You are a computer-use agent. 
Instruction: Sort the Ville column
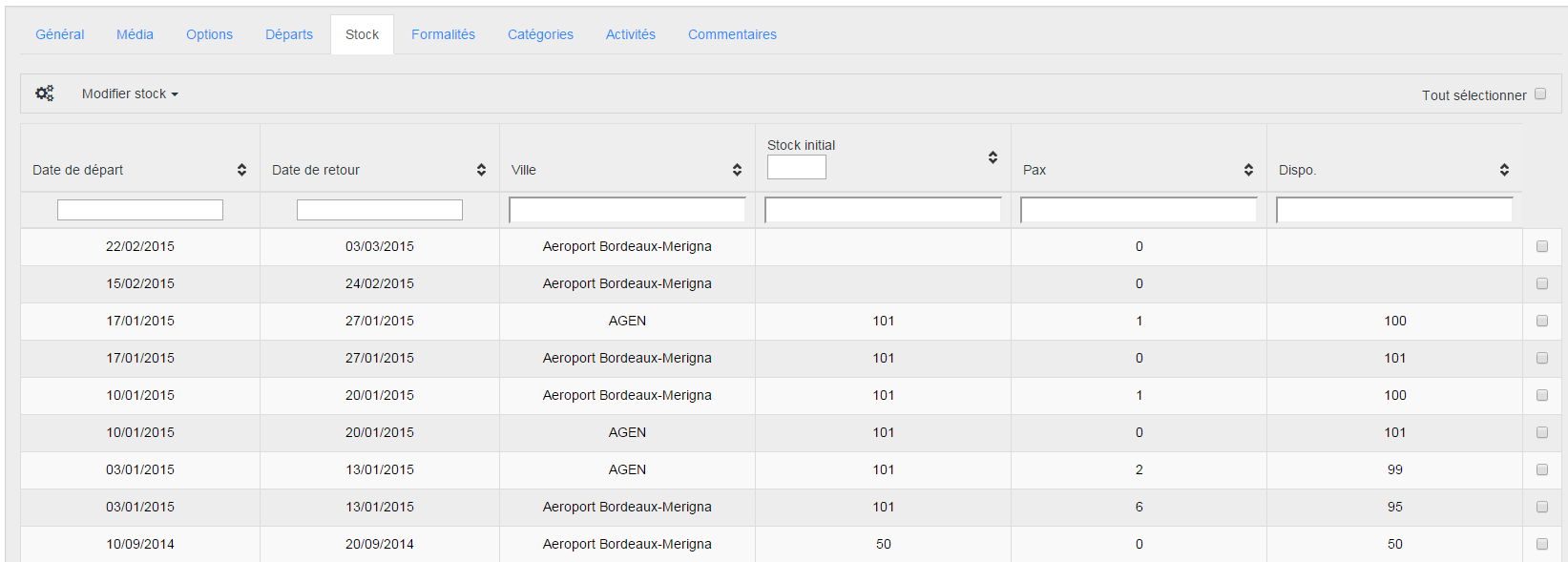(x=737, y=170)
